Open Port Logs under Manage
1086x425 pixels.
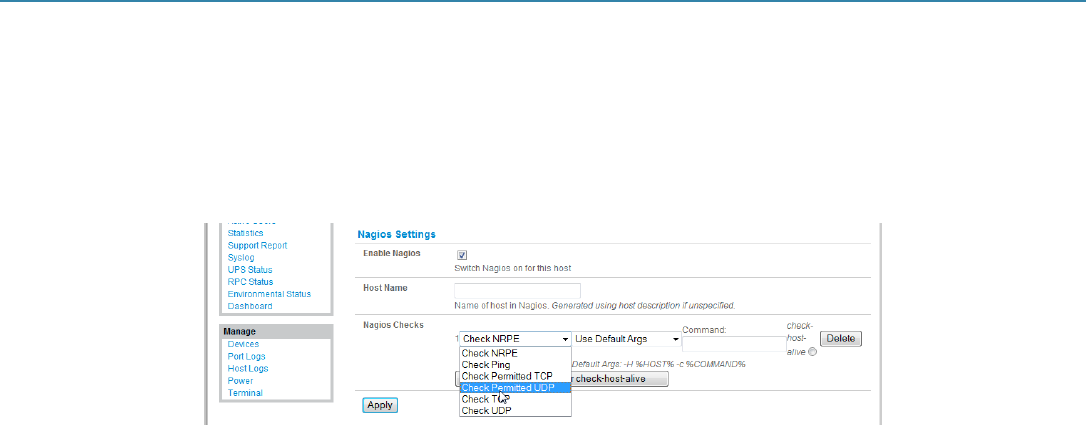(246, 356)
